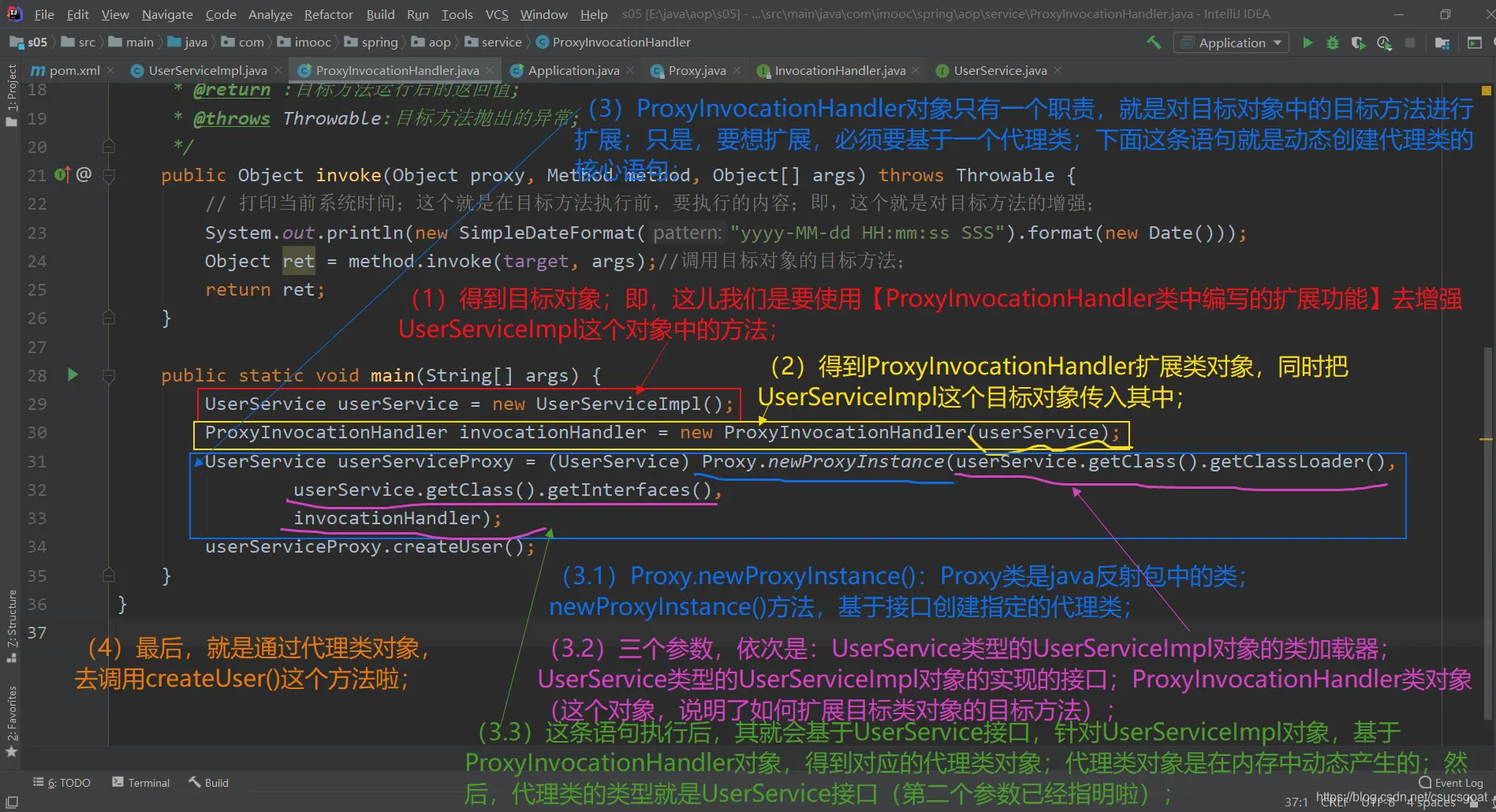Click the profiler run icon in toolbar
Image resolution: width=1496 pixels, height=812 pixels.
coord(1384,43)
